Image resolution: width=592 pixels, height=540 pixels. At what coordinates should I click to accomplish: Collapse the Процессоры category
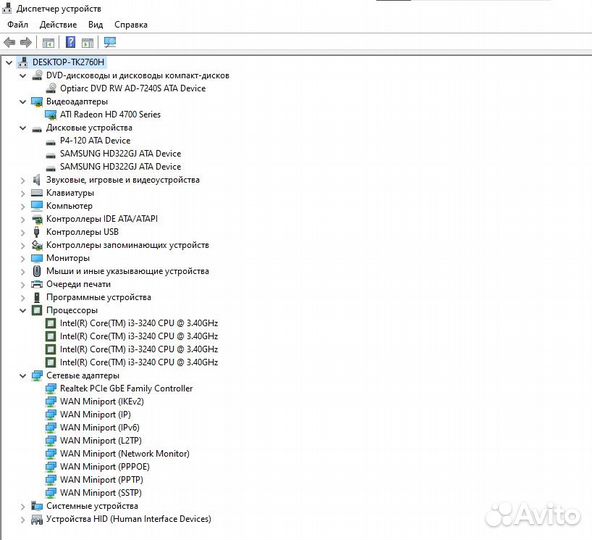[23, 310]
